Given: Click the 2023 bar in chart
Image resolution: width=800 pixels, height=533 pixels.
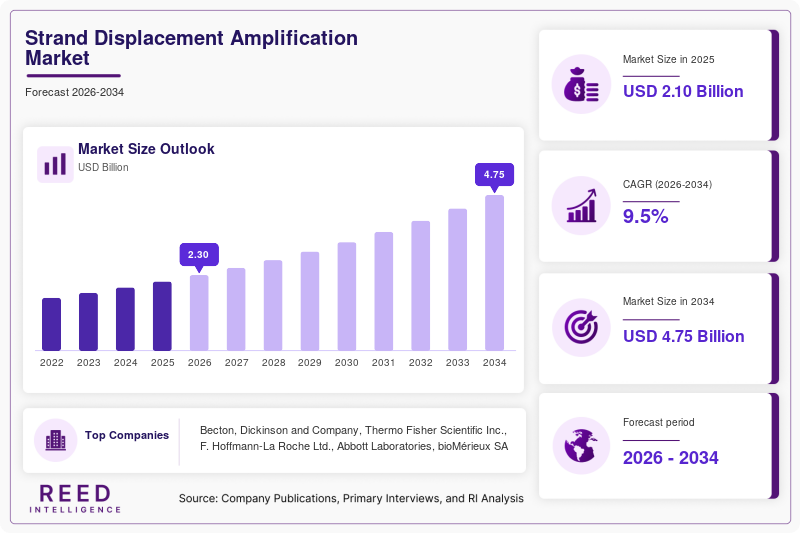Looking at the screenshot, I should coord(88,322).
